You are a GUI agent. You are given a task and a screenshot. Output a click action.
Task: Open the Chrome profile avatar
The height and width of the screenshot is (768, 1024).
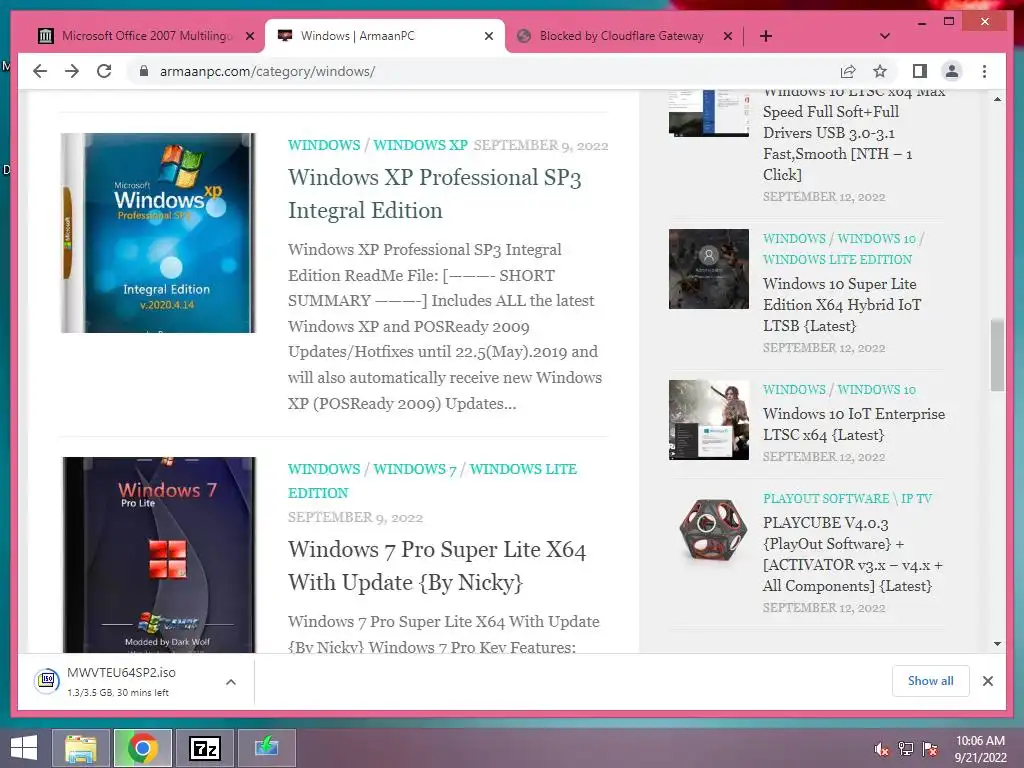952,71
